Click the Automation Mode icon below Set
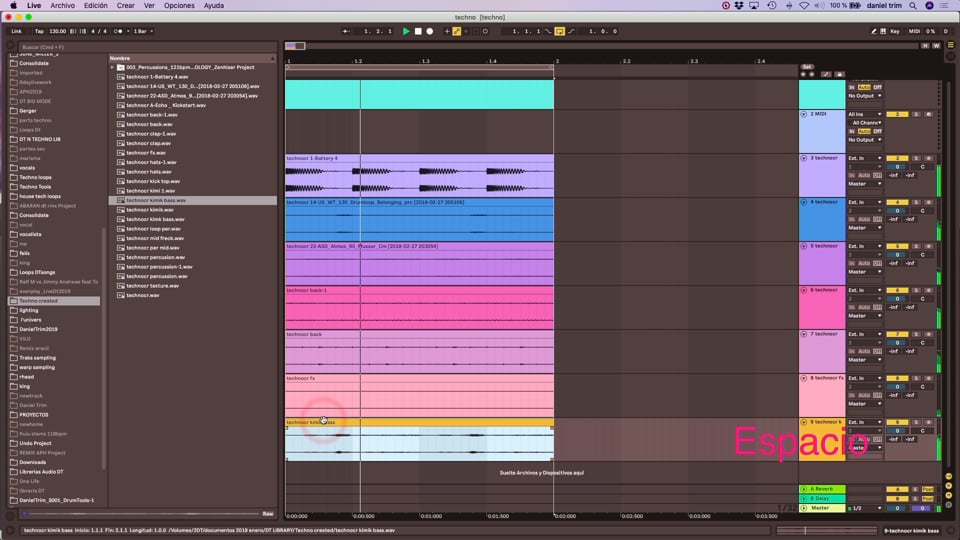The height and width of the screenshot is (540, 960). [826, 74]
